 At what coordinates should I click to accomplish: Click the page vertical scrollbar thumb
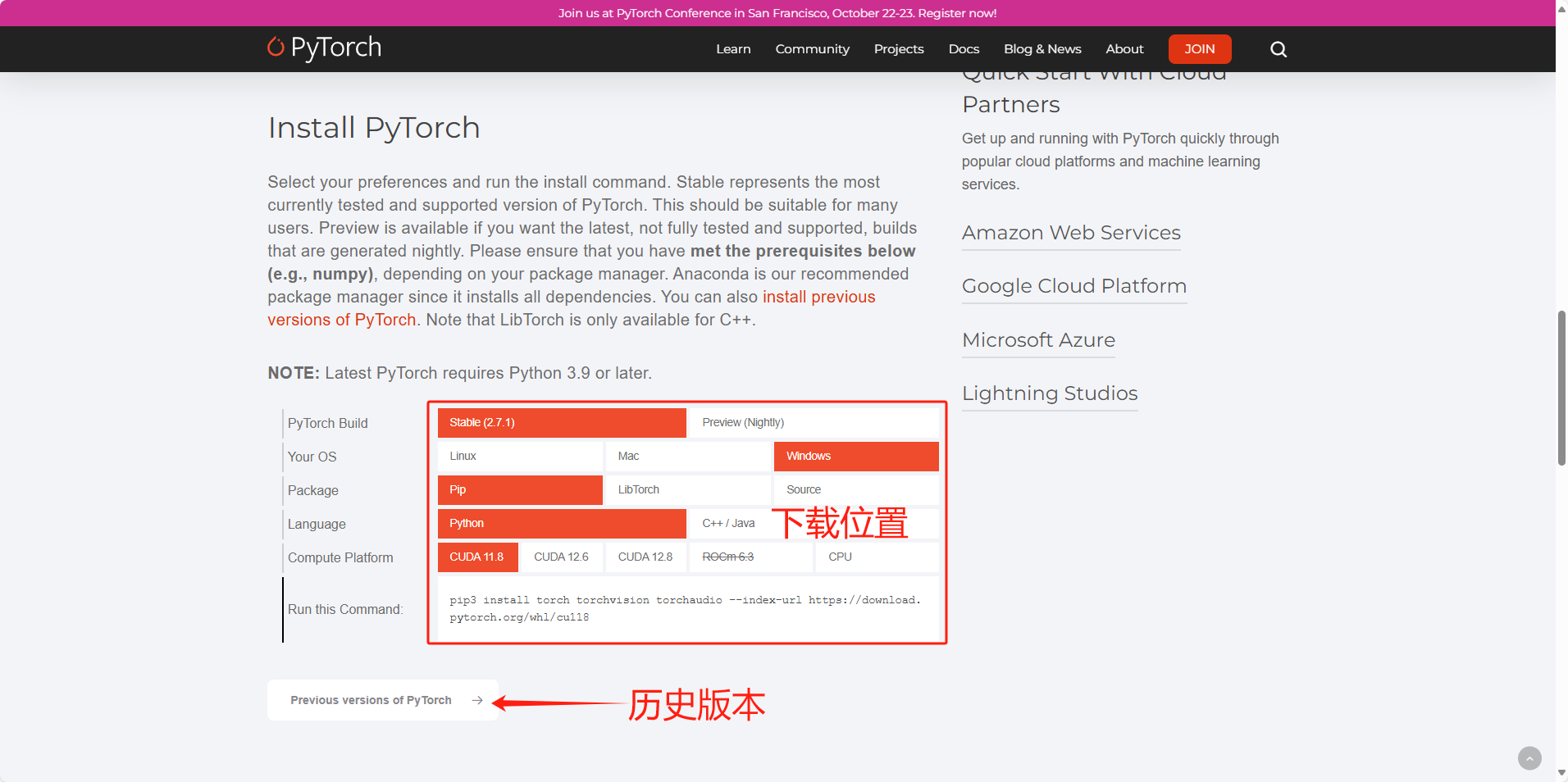tap(1561, 388)
